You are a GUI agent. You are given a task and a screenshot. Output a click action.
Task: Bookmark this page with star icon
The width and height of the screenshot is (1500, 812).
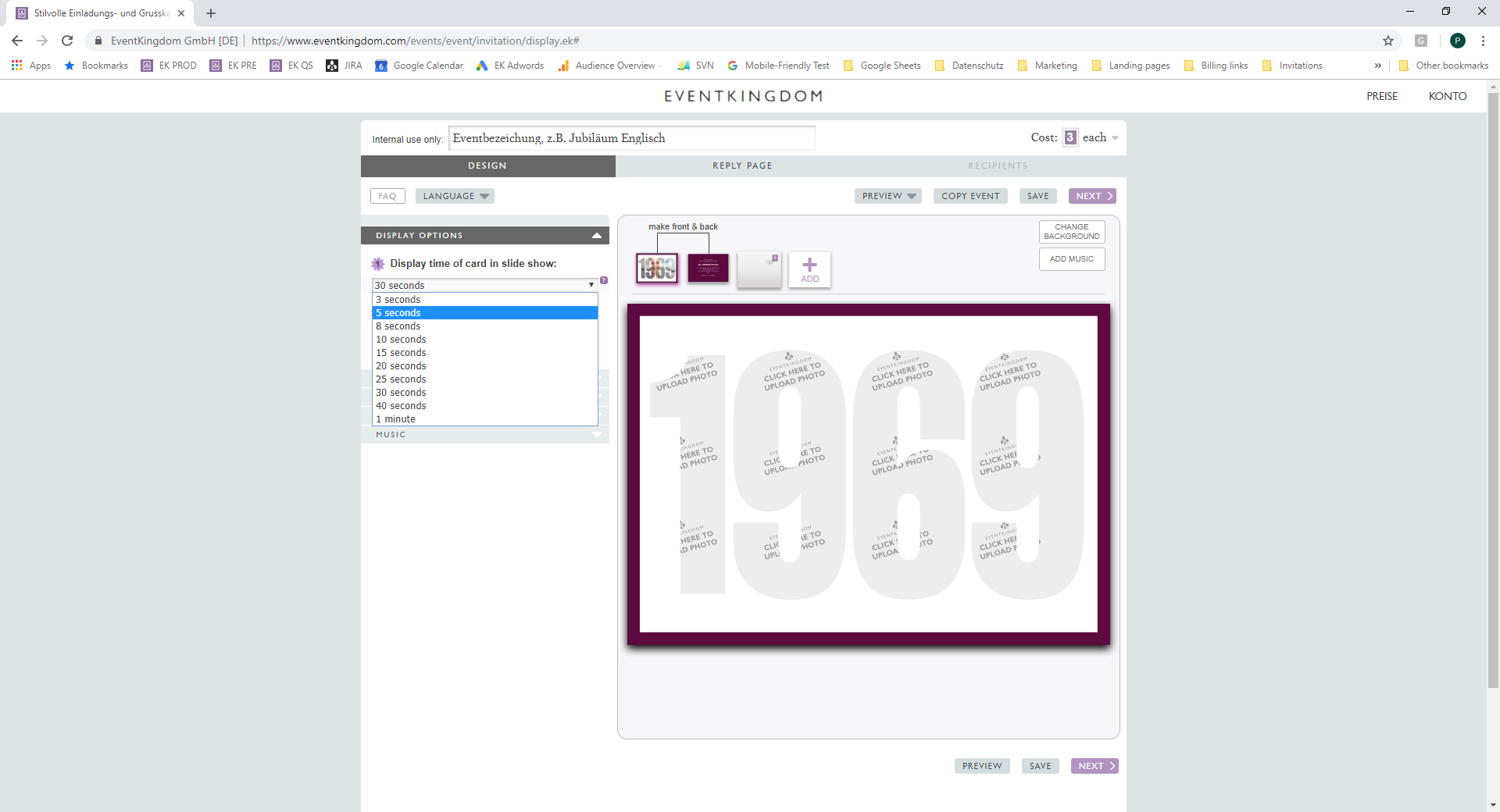point(1387,41)
